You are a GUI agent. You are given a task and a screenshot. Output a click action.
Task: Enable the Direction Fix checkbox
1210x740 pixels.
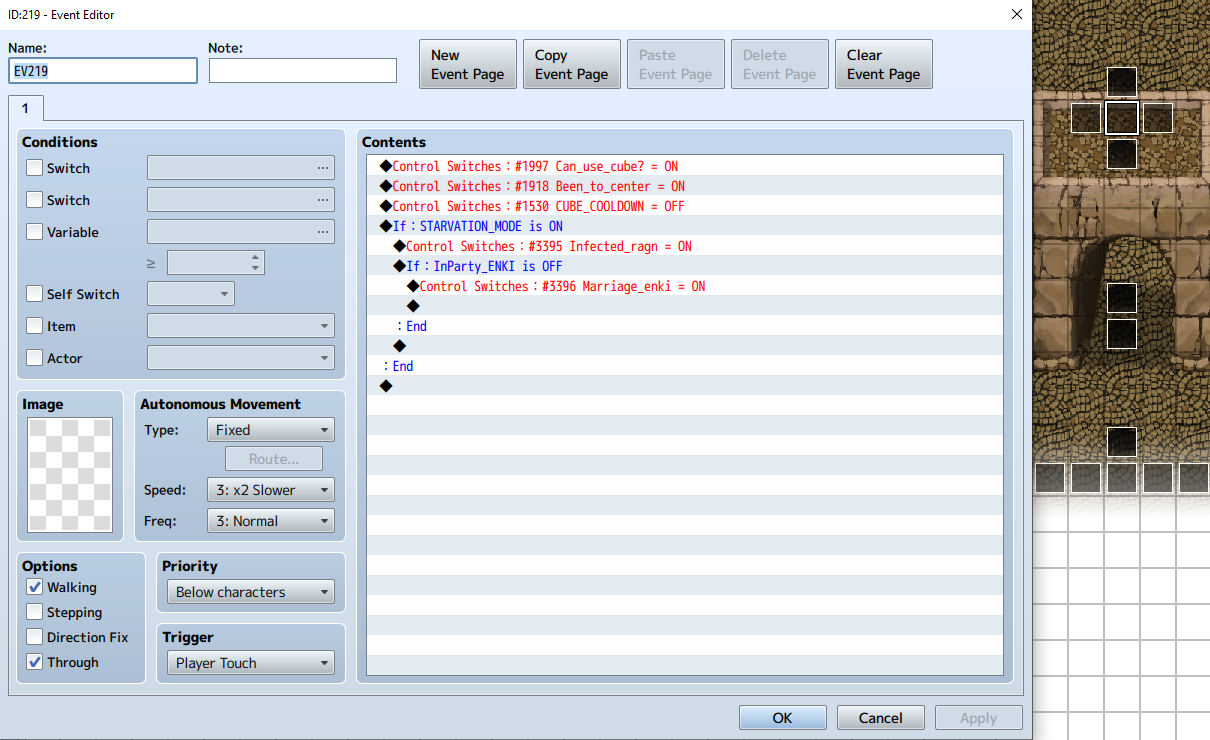coord(35,637)
